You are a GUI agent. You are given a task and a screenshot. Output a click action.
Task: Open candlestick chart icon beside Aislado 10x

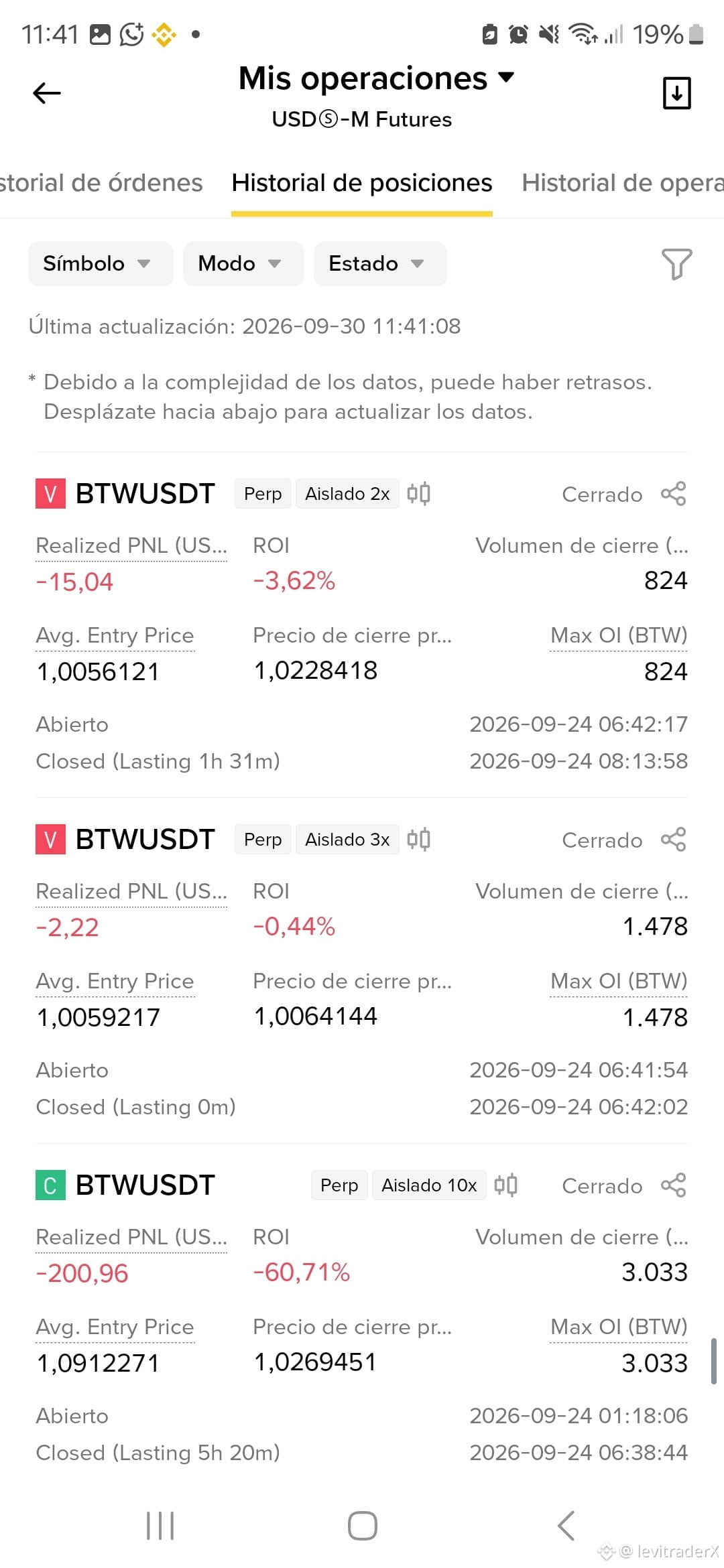505,1185
